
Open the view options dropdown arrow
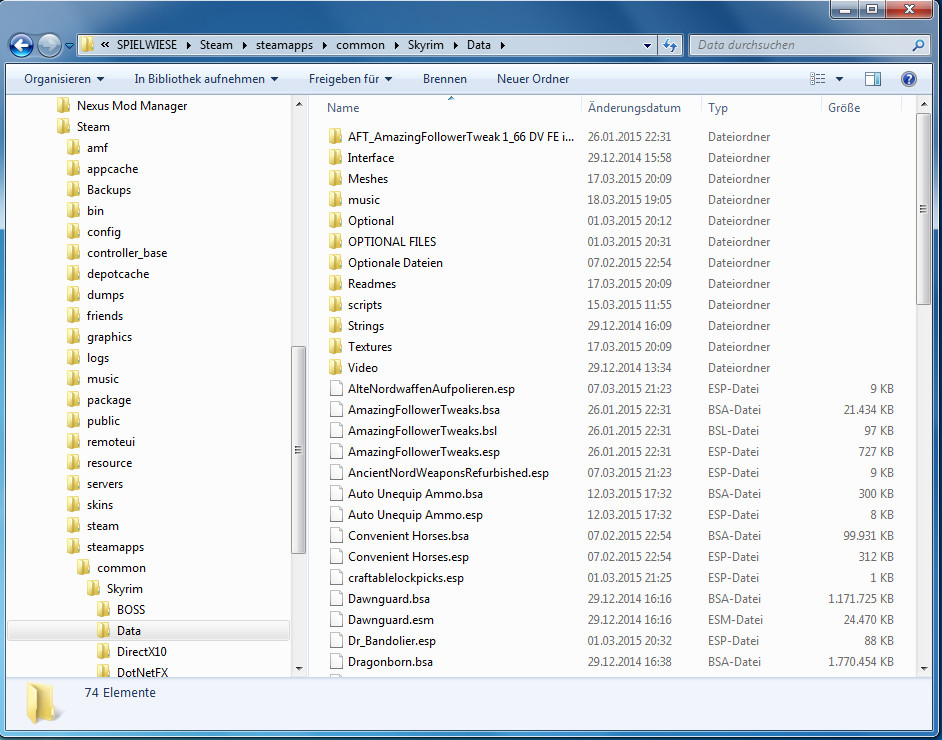839,79
